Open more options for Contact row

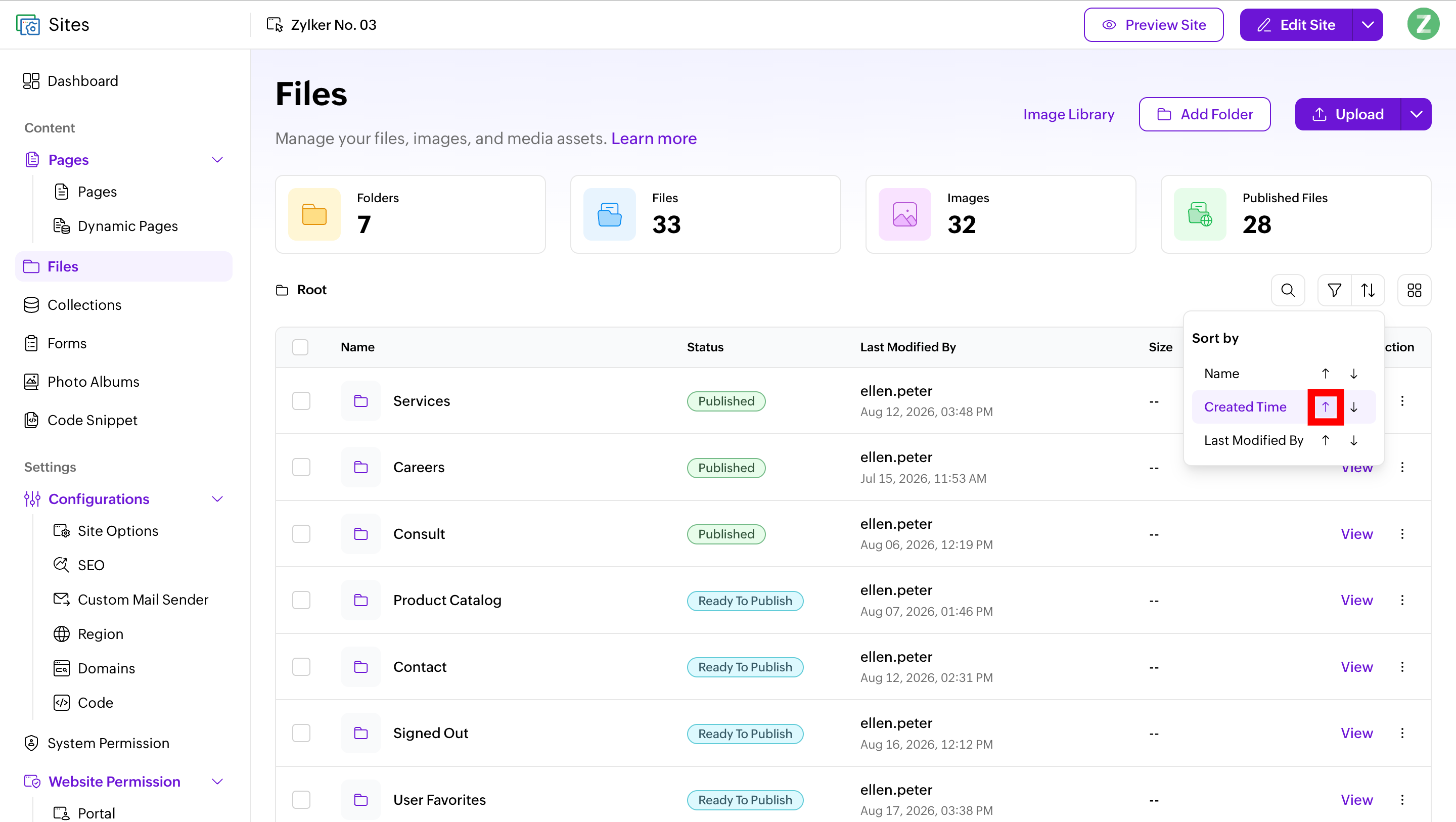pyautogui.click(x=1402, y=666)
